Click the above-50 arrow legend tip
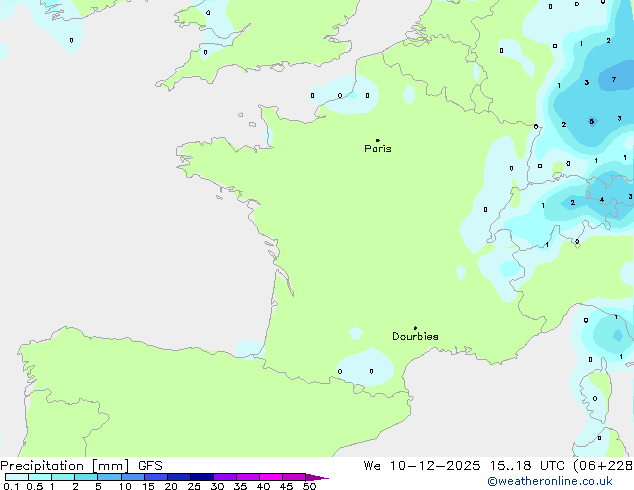The image size is (634, 490). click(317, 477)
